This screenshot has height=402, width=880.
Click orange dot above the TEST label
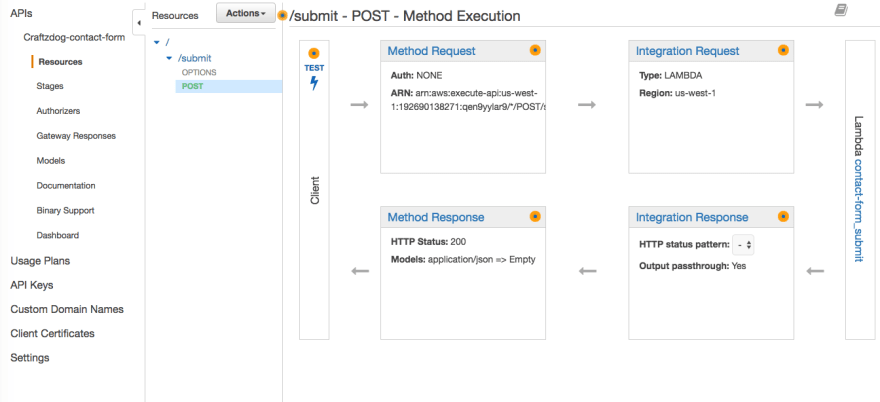pos(314,54)
